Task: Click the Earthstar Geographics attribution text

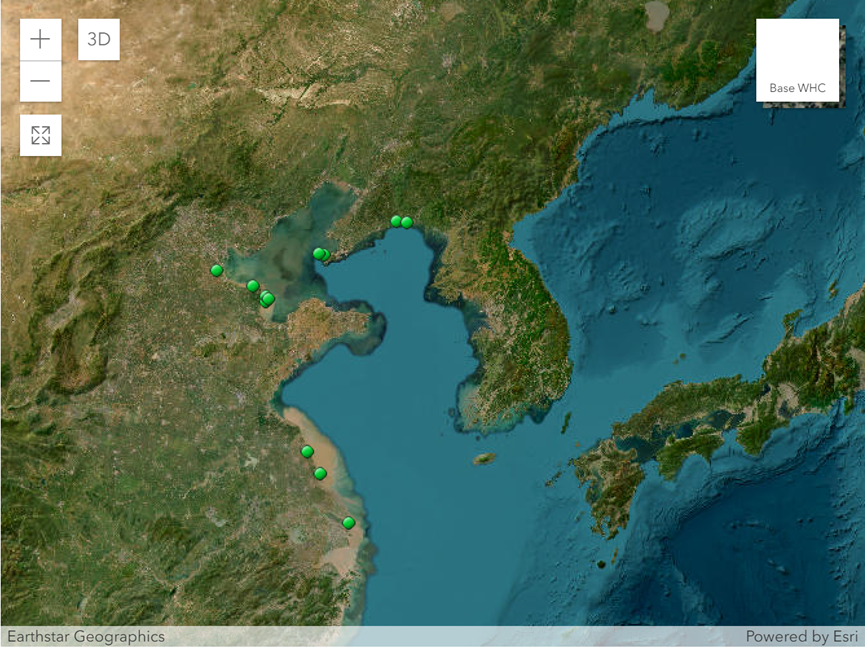Action: 86,636
